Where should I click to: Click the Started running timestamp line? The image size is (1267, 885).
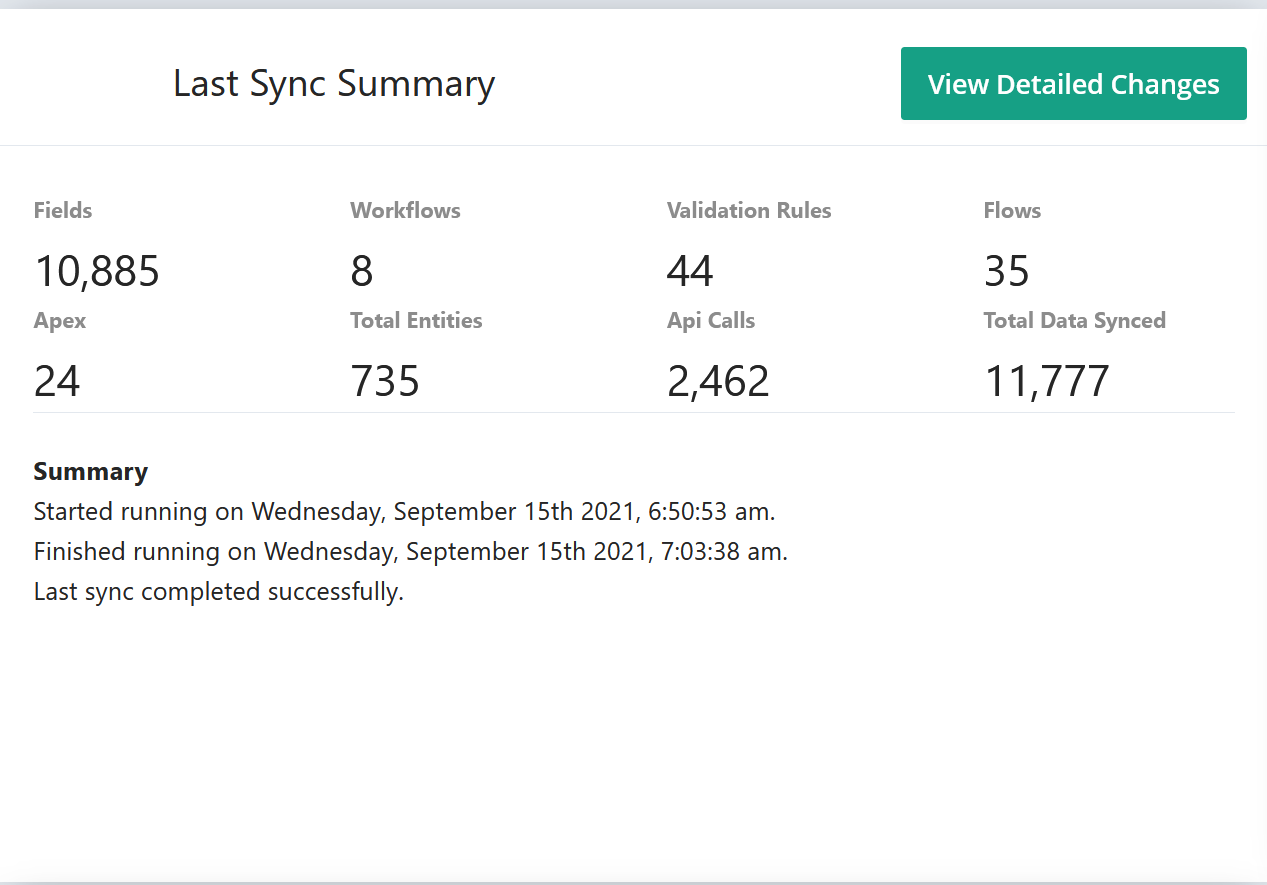404,512
